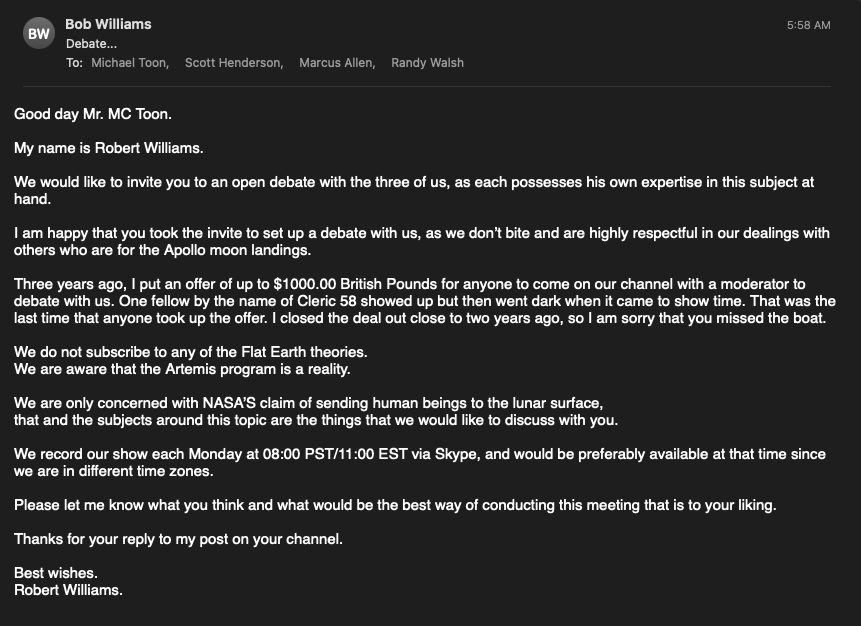861x626 pixels.
Task: Click sender name Bob Williams
Action: [108, 23]
